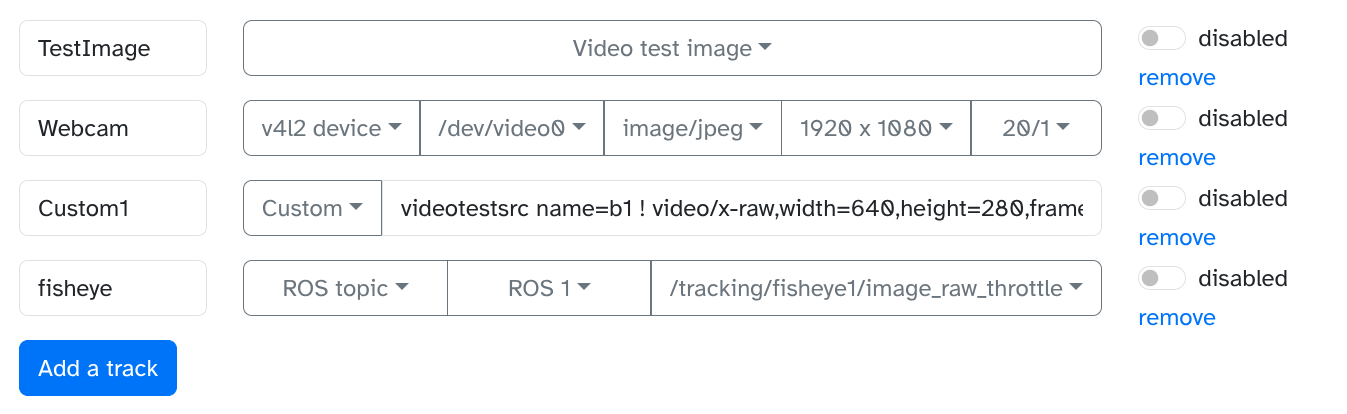Edit the videotestsrc custom pipeline field
The width and height of the screenshot is (1347, 414).
pyautogui.click(x=741, y=208)
